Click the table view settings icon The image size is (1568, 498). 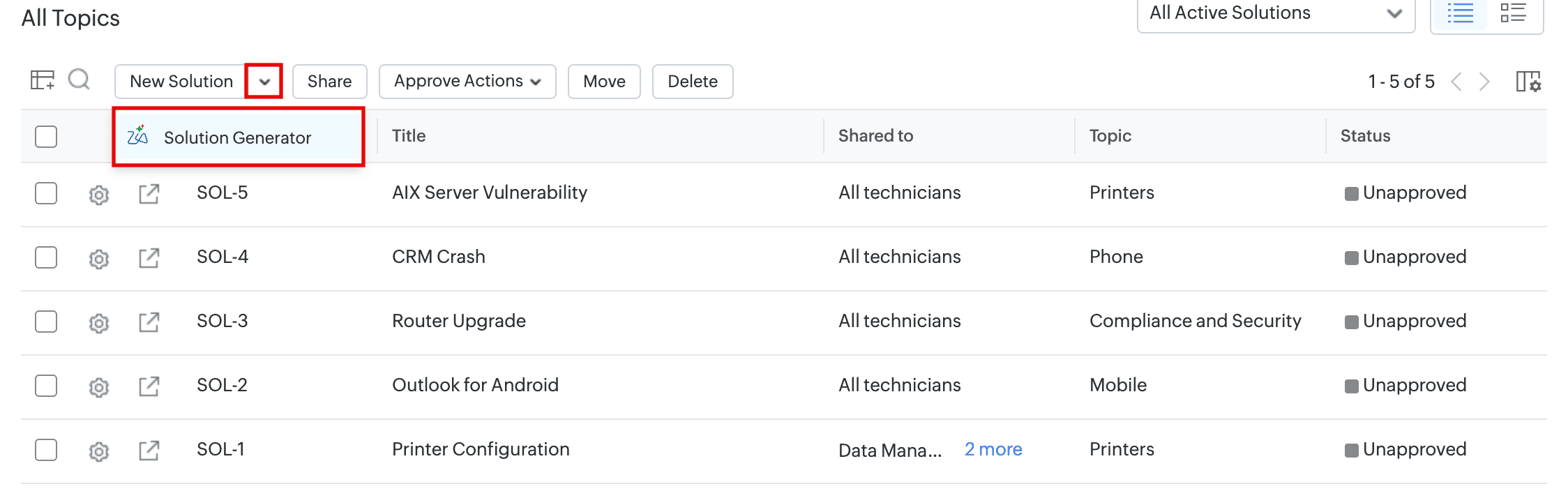click(42, 80)
